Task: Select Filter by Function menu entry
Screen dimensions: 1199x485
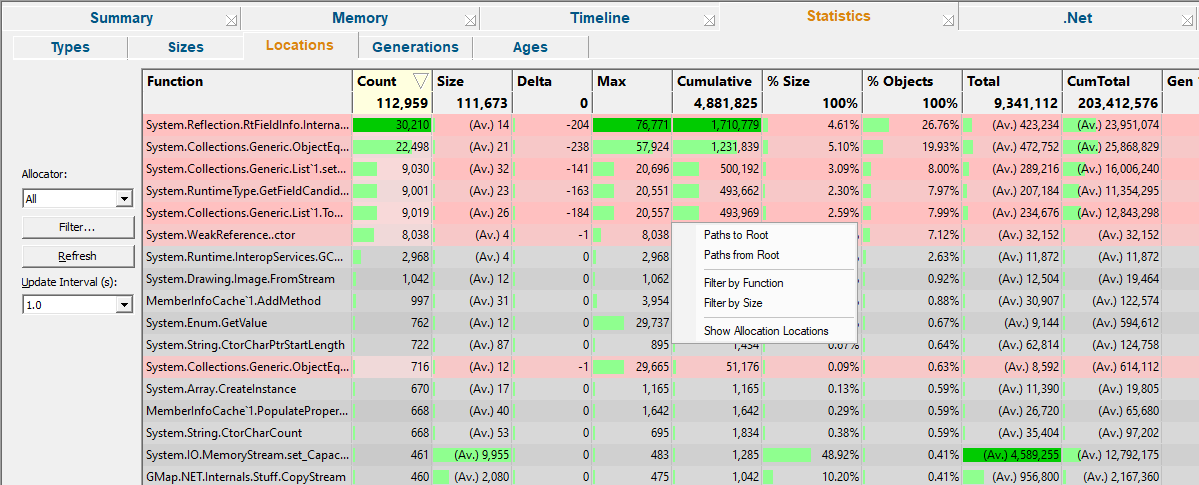Action: (743, 283)
